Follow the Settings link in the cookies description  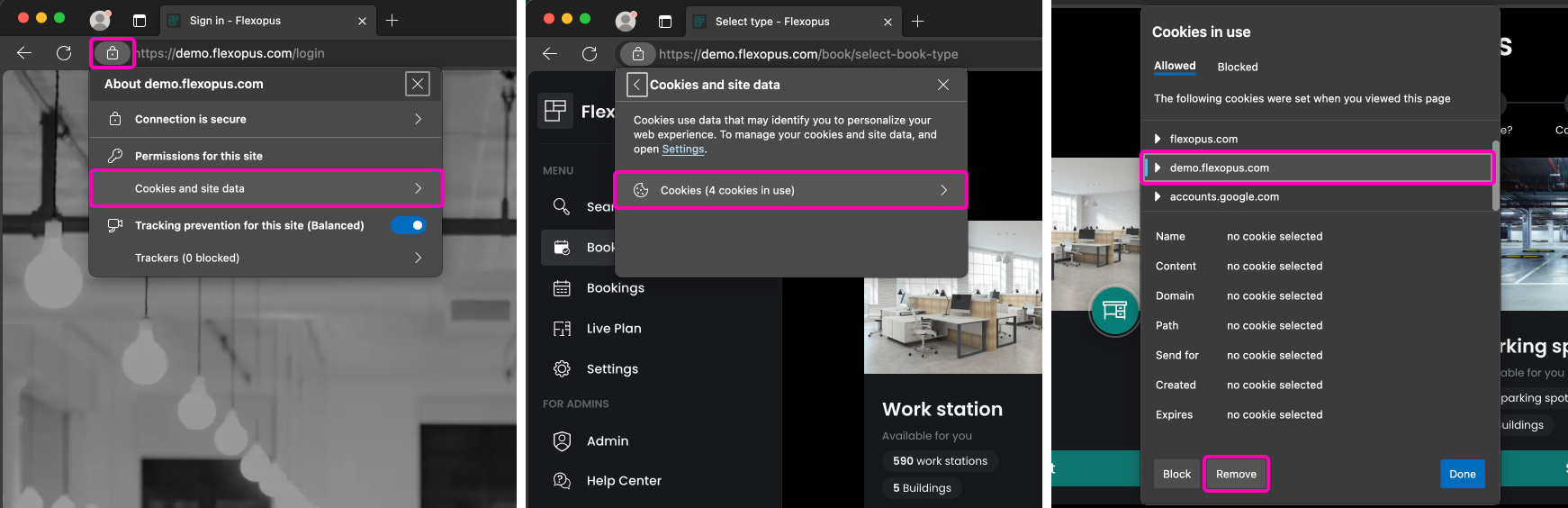[683, 150]
